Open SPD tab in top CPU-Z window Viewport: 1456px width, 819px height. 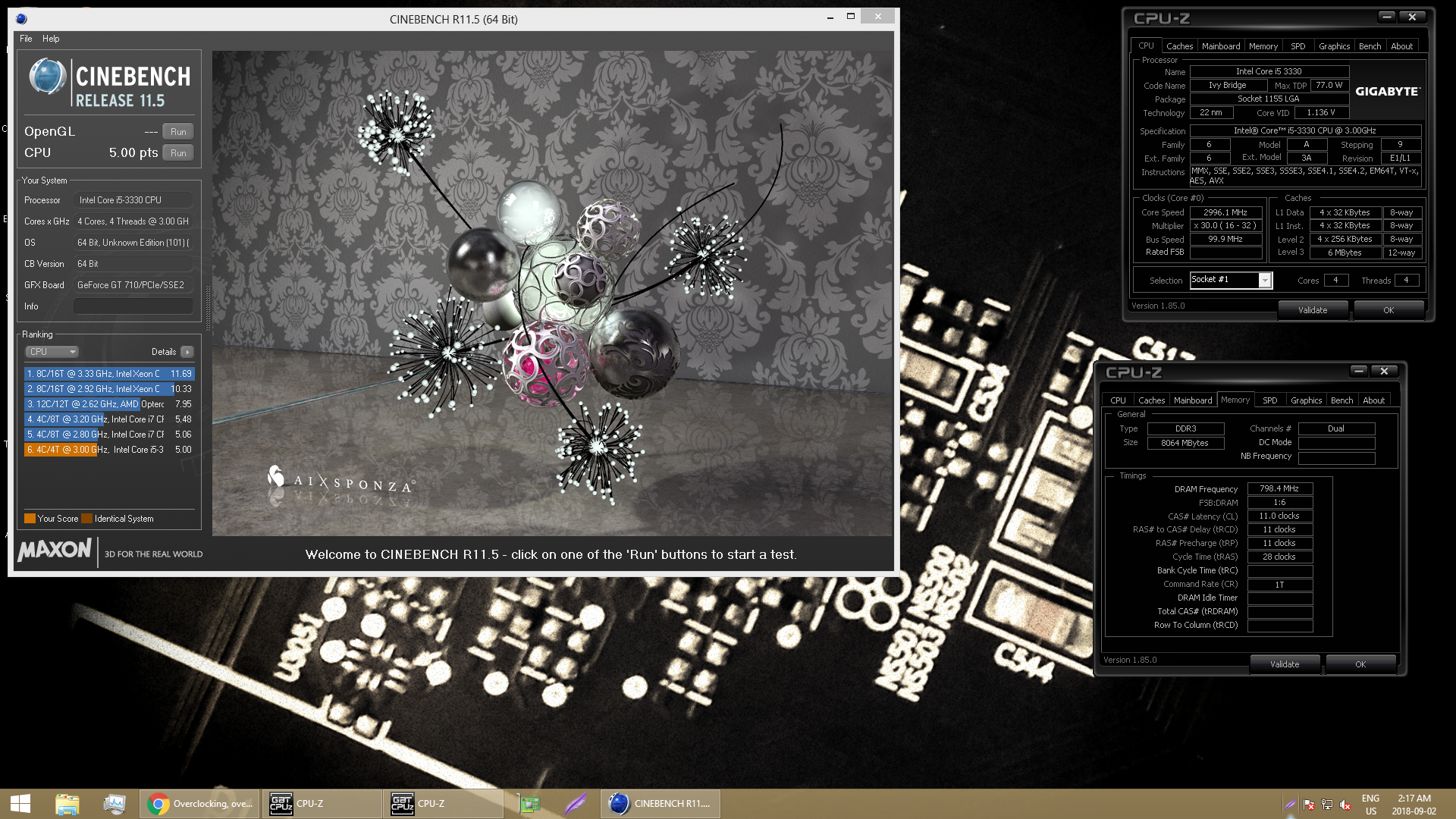coord(1298,46)
